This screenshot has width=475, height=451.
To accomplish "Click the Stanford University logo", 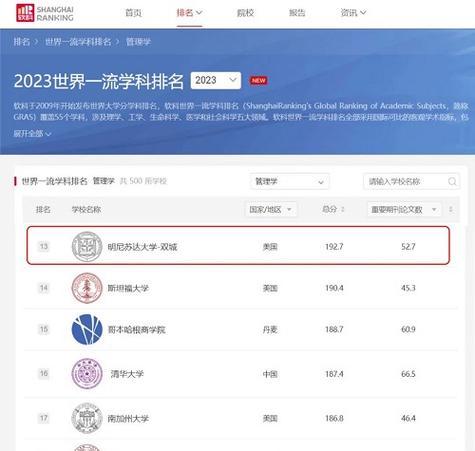I will (x=87, y=288).
